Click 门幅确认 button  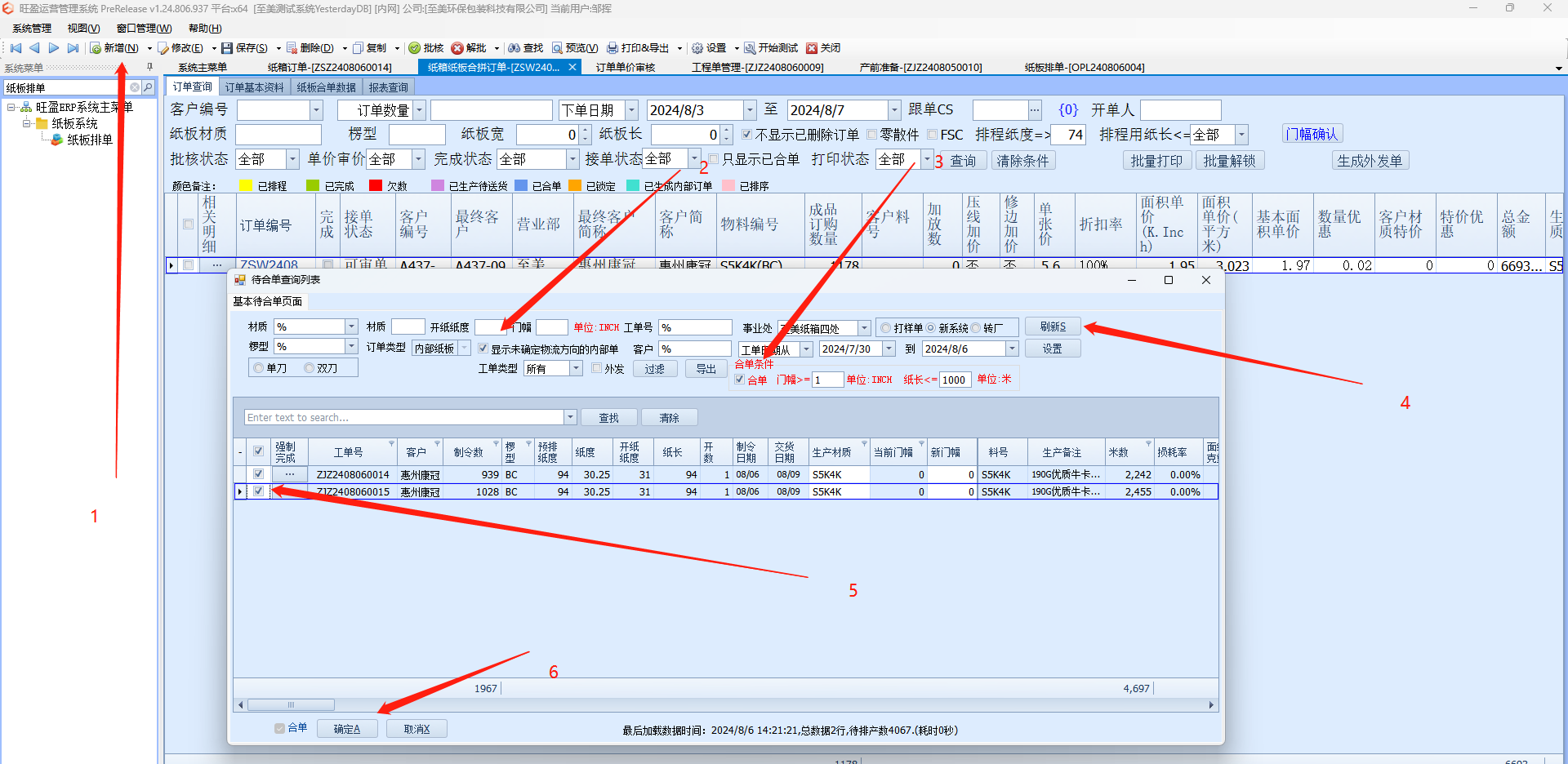pos(1312,134)
